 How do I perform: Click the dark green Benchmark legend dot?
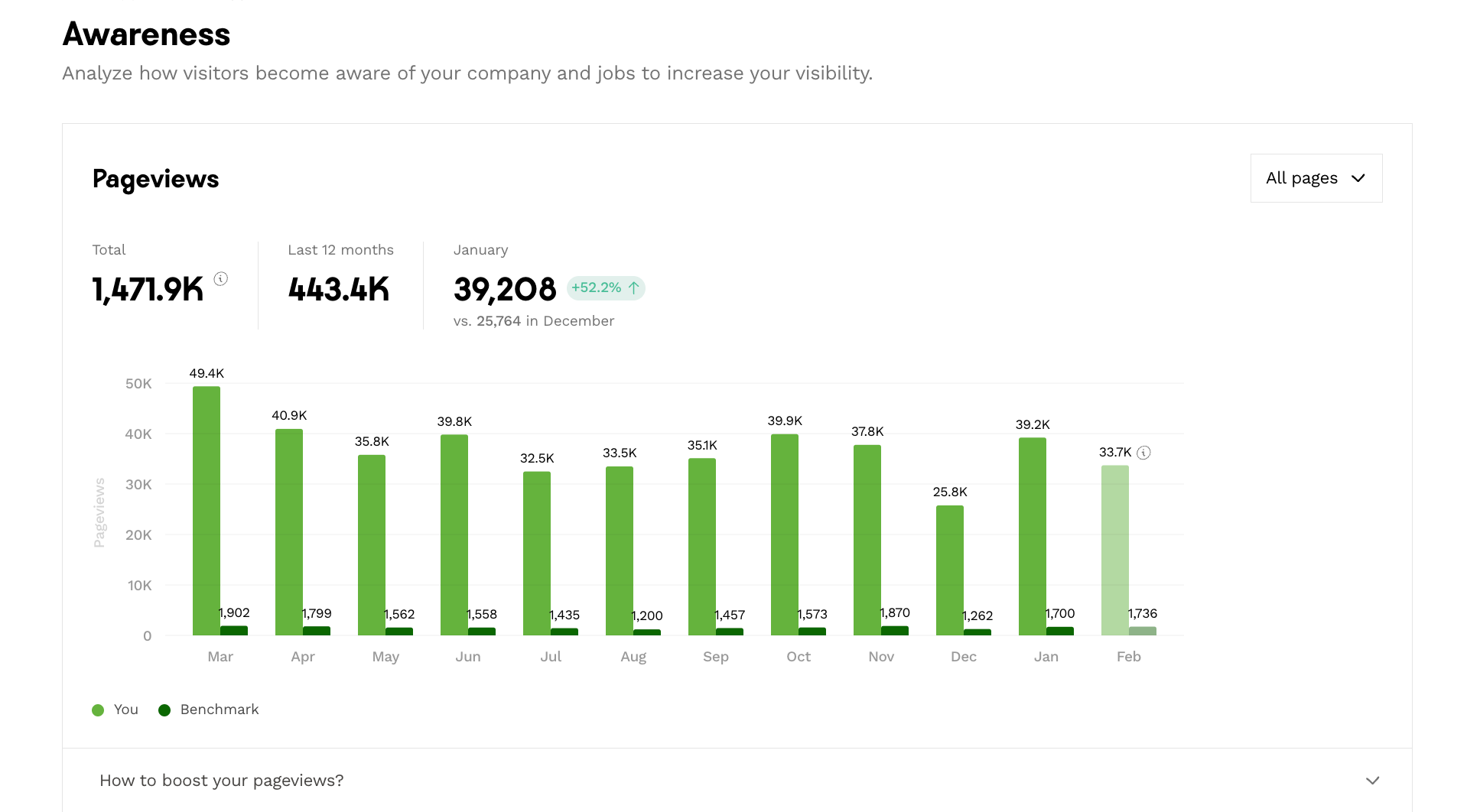164,710
